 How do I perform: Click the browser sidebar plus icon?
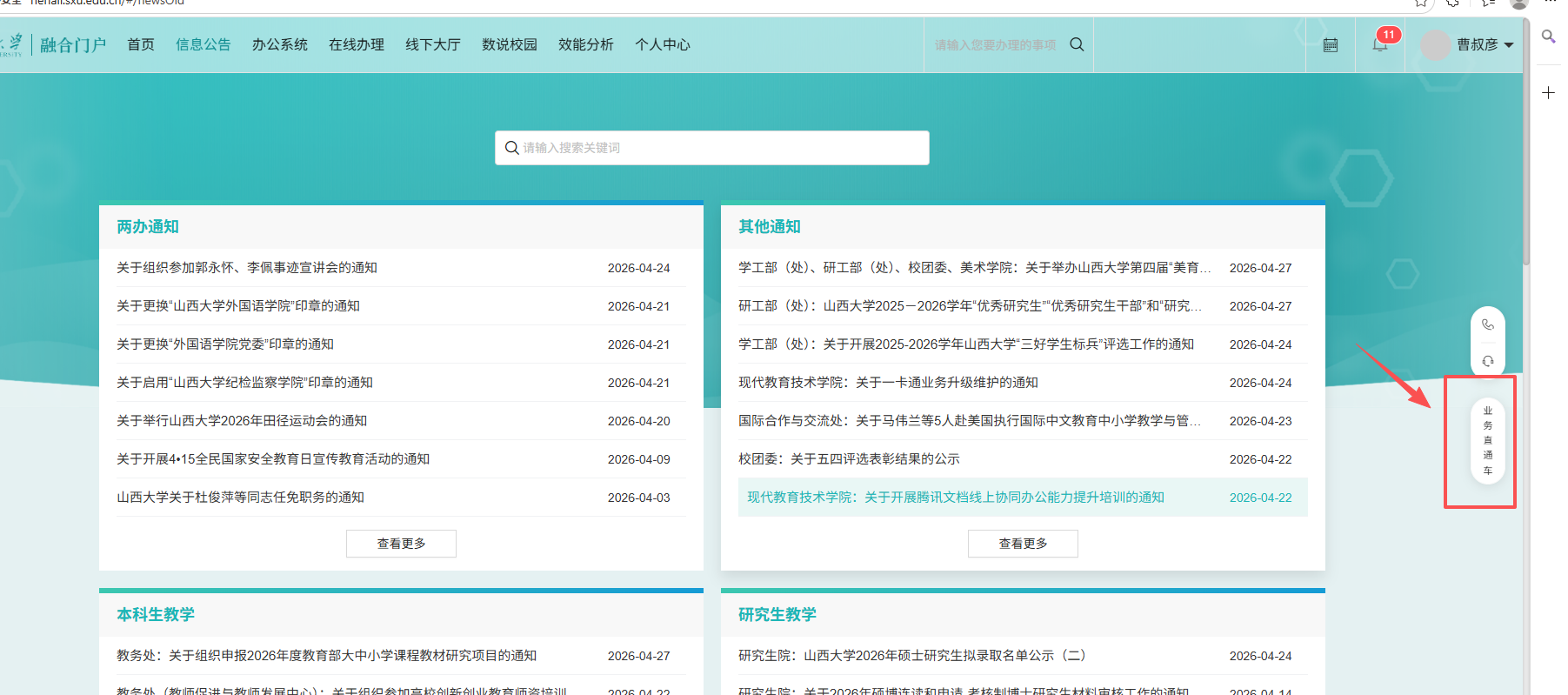pyautogui.click(x=1548, y=93)
